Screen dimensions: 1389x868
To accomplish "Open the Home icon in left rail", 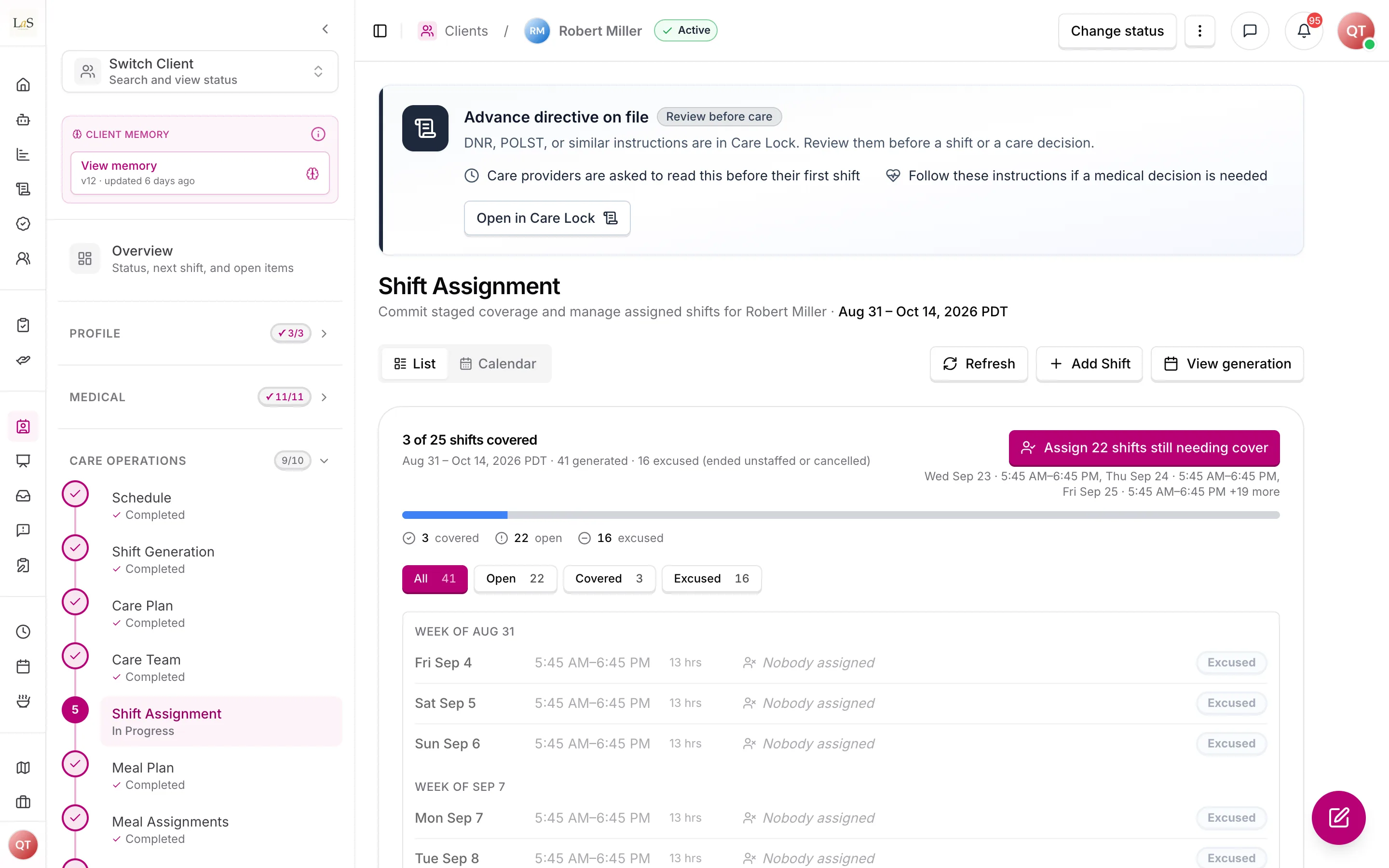I will click(23, 85).
